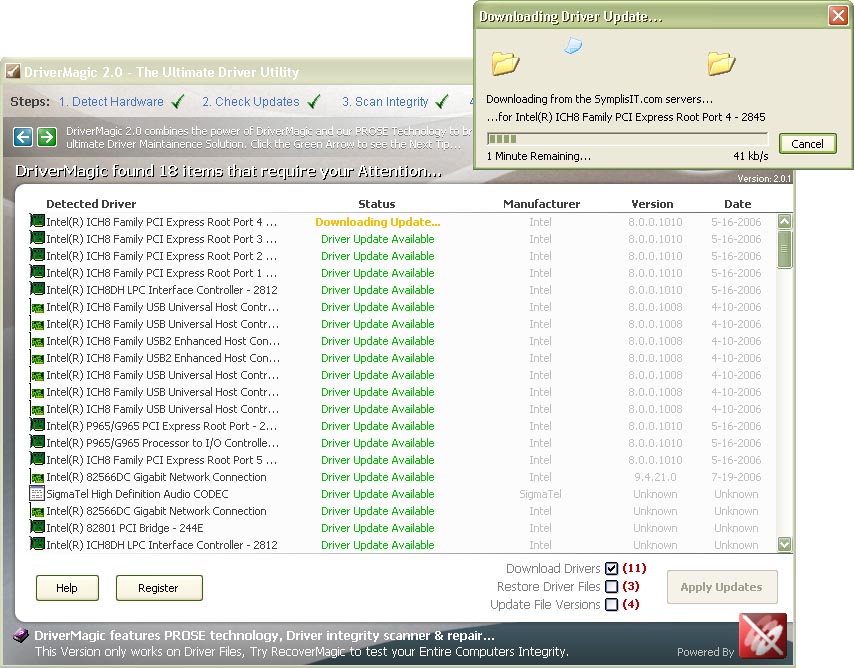Click destination folder icon in download dialog
This screenshot has height=668, width=854.
(x=721, y=63)
